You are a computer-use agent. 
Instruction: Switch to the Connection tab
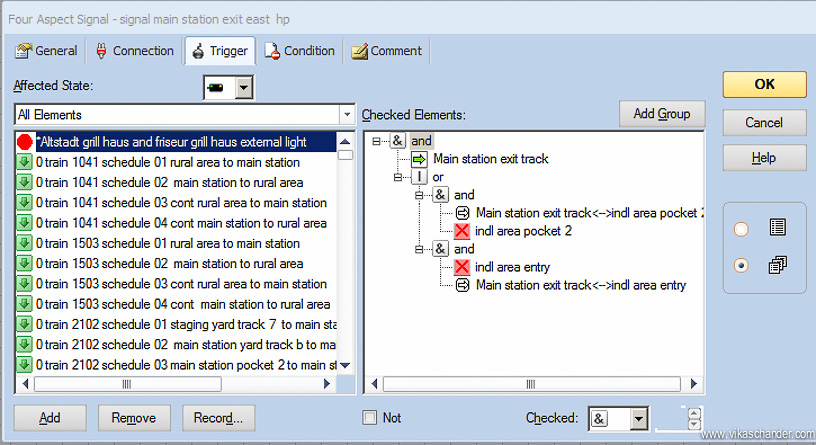(135, 51)
